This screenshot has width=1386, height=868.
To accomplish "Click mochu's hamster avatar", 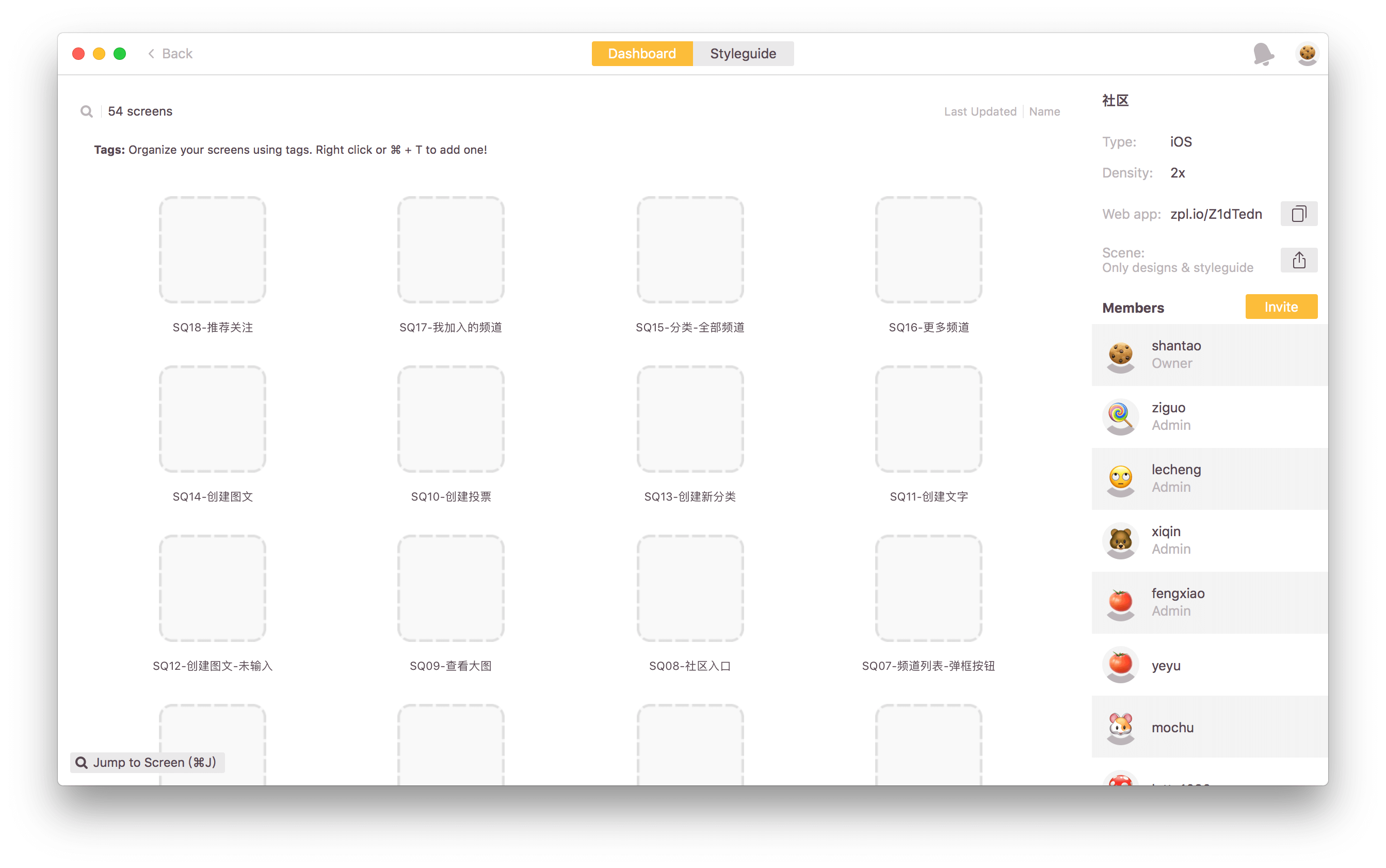I will (1120, 727).
